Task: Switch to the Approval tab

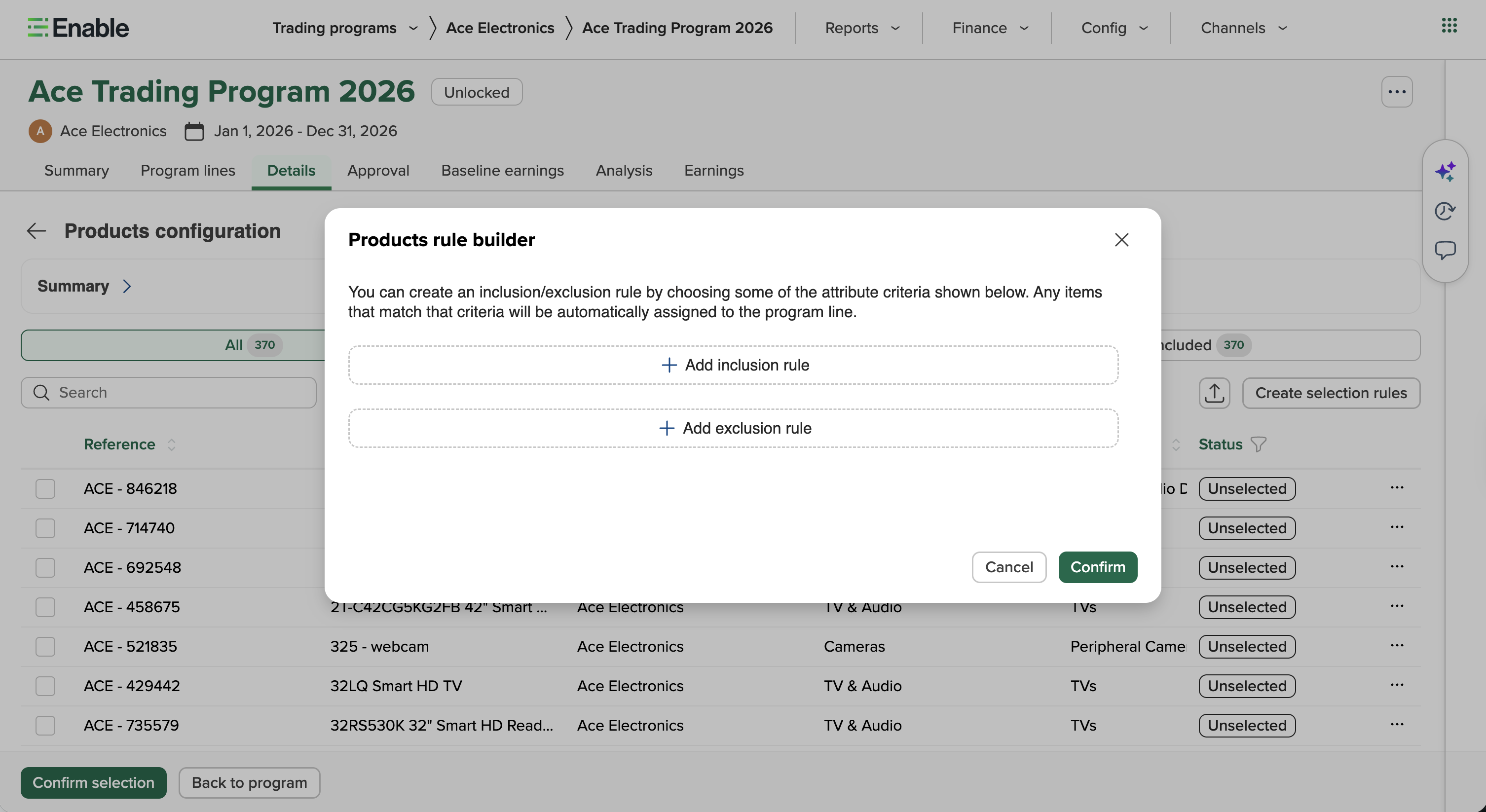Action: point(378,171)
